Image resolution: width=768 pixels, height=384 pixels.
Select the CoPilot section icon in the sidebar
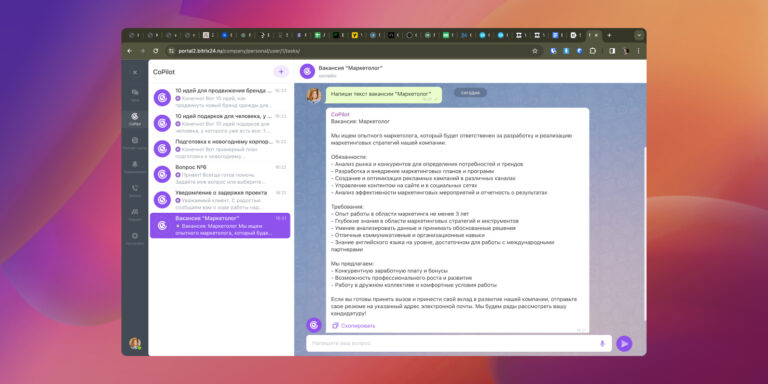click(x=135, y=118)
